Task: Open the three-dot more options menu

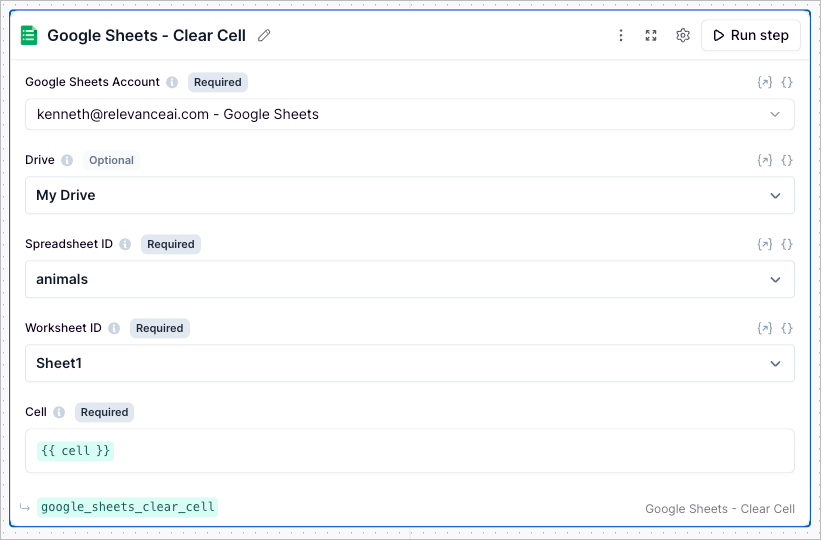Action: [620, 35]
